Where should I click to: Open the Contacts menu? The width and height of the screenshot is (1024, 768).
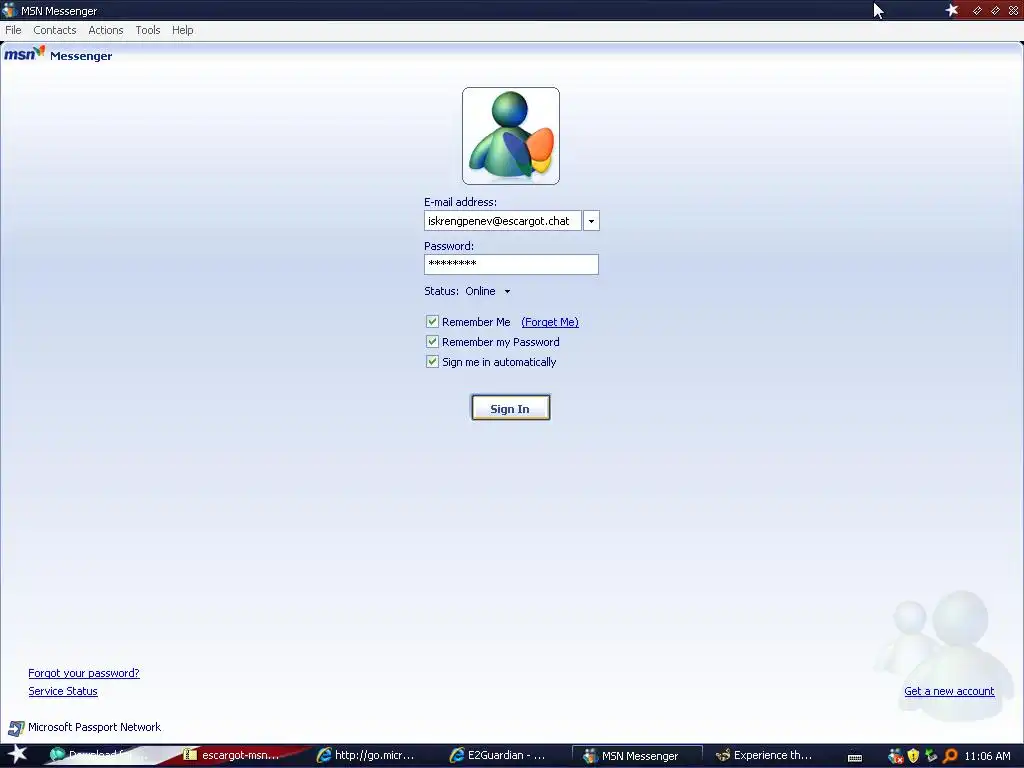[x=55, y=30]
